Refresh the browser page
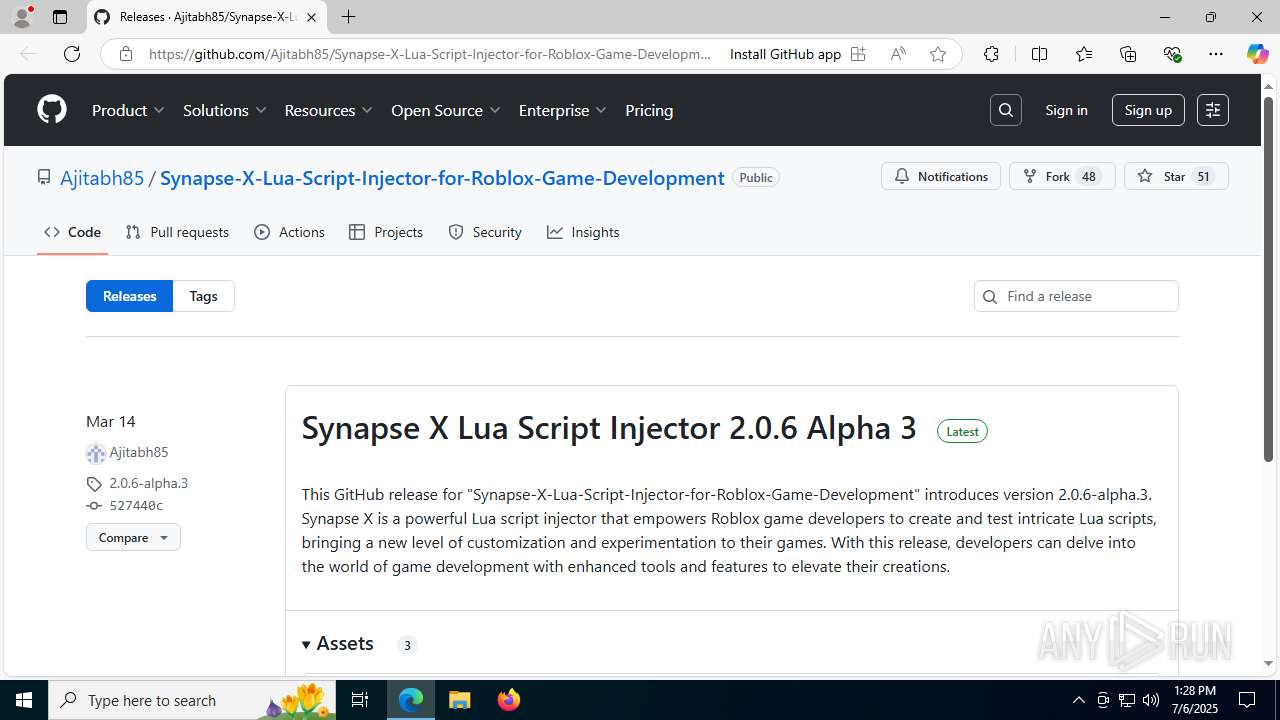Screen dimensions: 1280x720 point(72,54)
